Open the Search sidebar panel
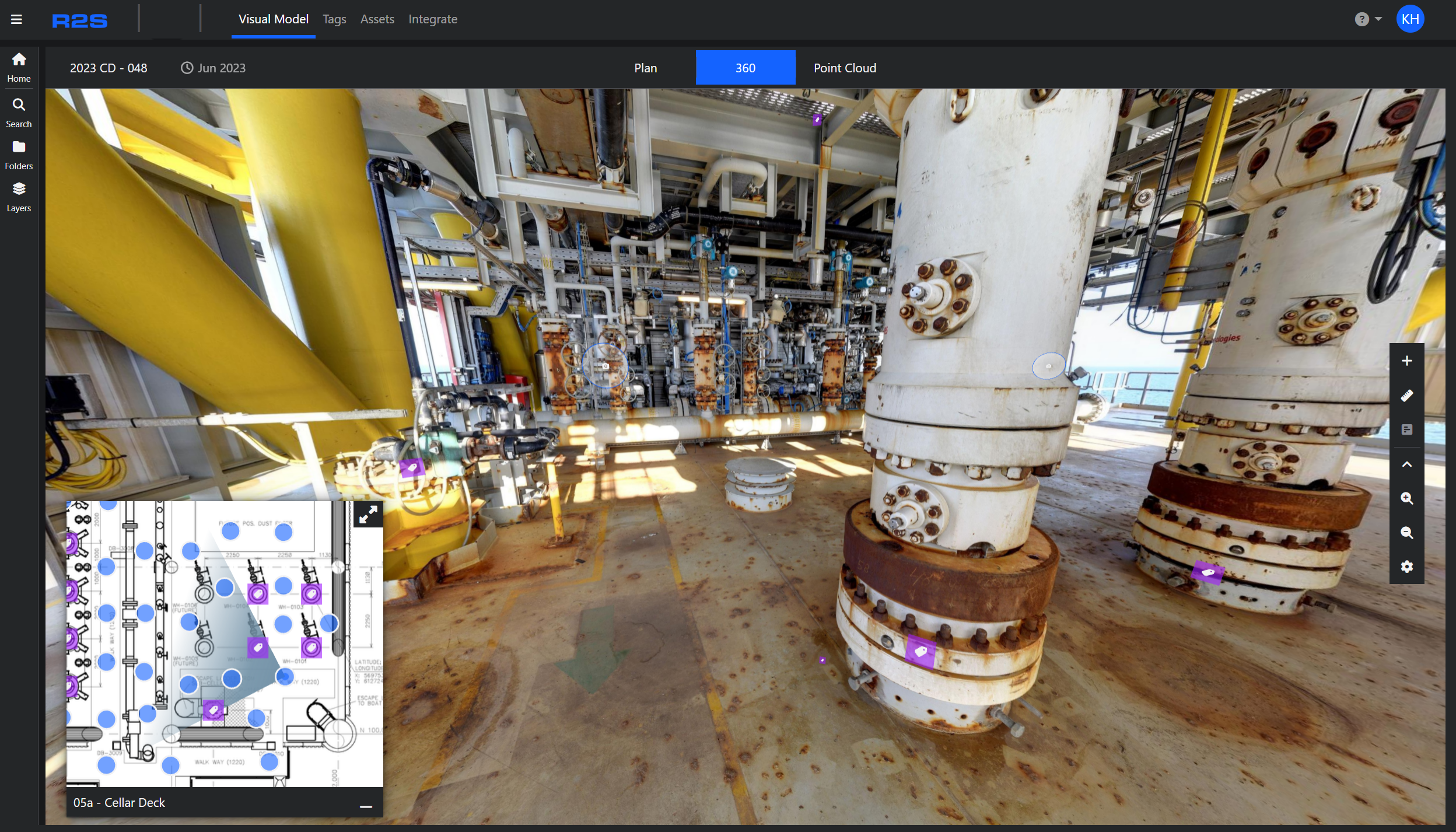This screenshot has width=1456, height=832. click(19, 113)
